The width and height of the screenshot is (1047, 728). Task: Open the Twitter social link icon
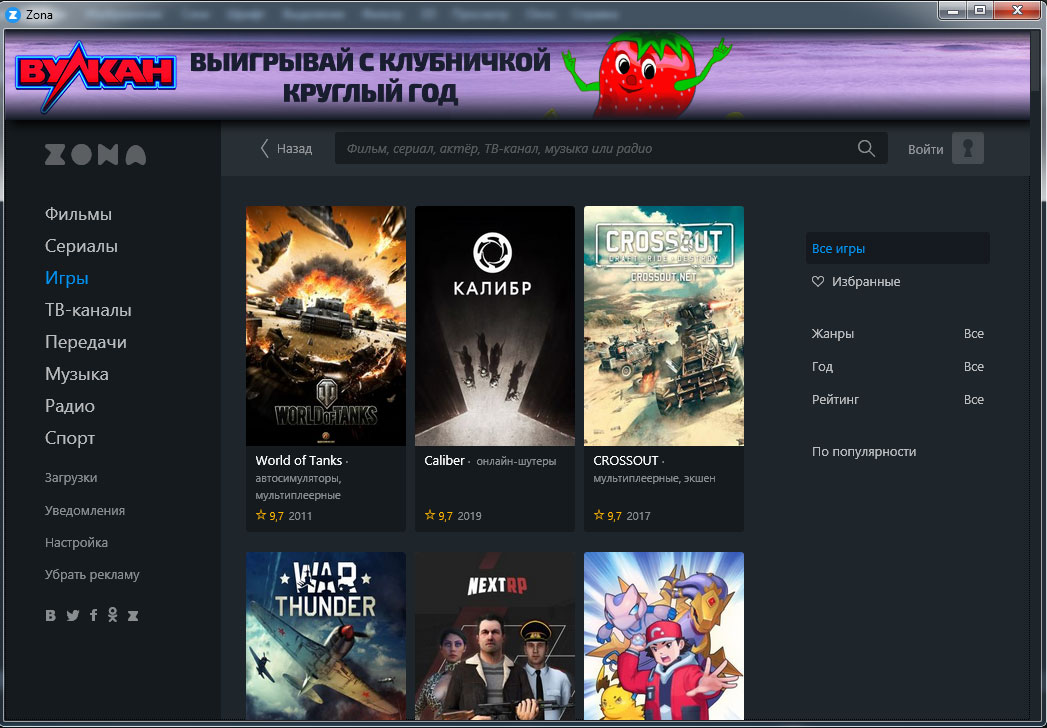73,615
